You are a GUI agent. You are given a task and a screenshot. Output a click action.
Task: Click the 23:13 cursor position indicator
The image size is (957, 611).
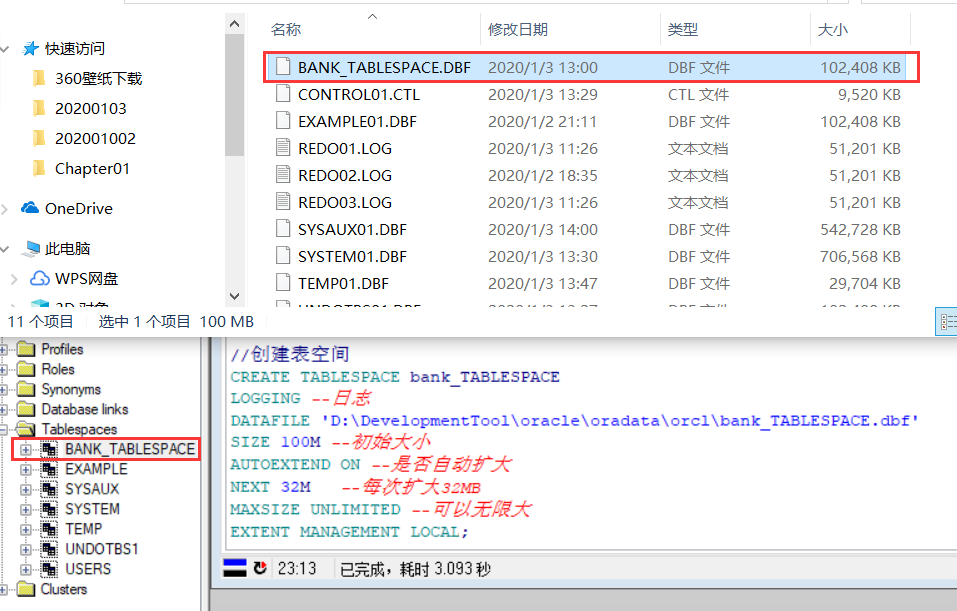point(297,569)
